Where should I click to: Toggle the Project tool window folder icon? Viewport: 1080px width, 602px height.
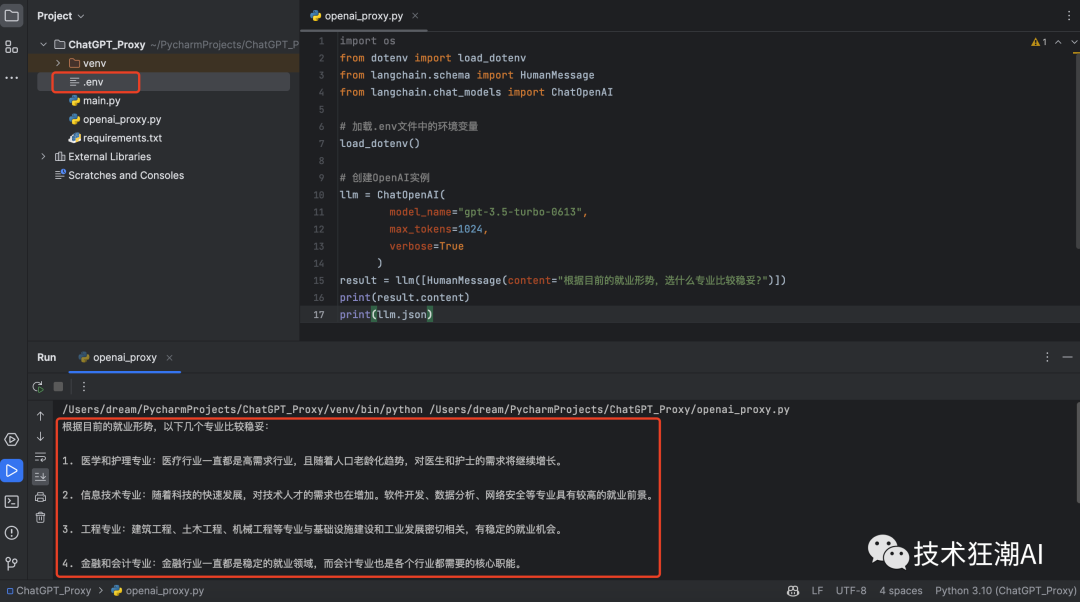pos(12,16)
